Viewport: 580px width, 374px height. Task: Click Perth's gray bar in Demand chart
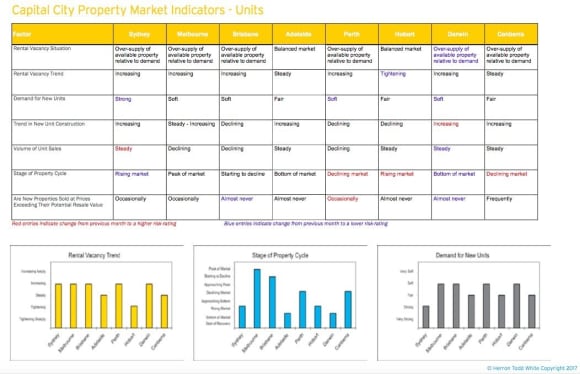[486, 306]
